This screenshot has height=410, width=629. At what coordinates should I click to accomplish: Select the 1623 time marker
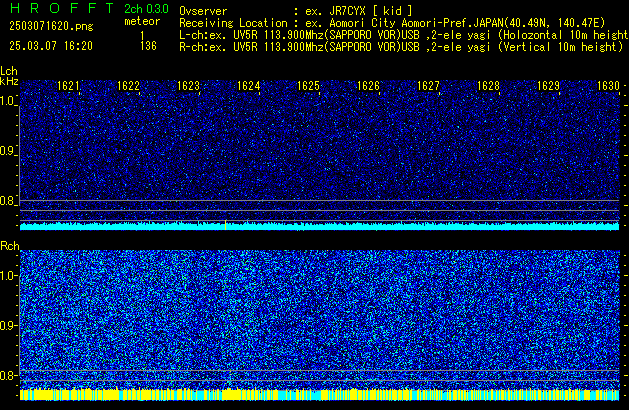tap(188, 86)
